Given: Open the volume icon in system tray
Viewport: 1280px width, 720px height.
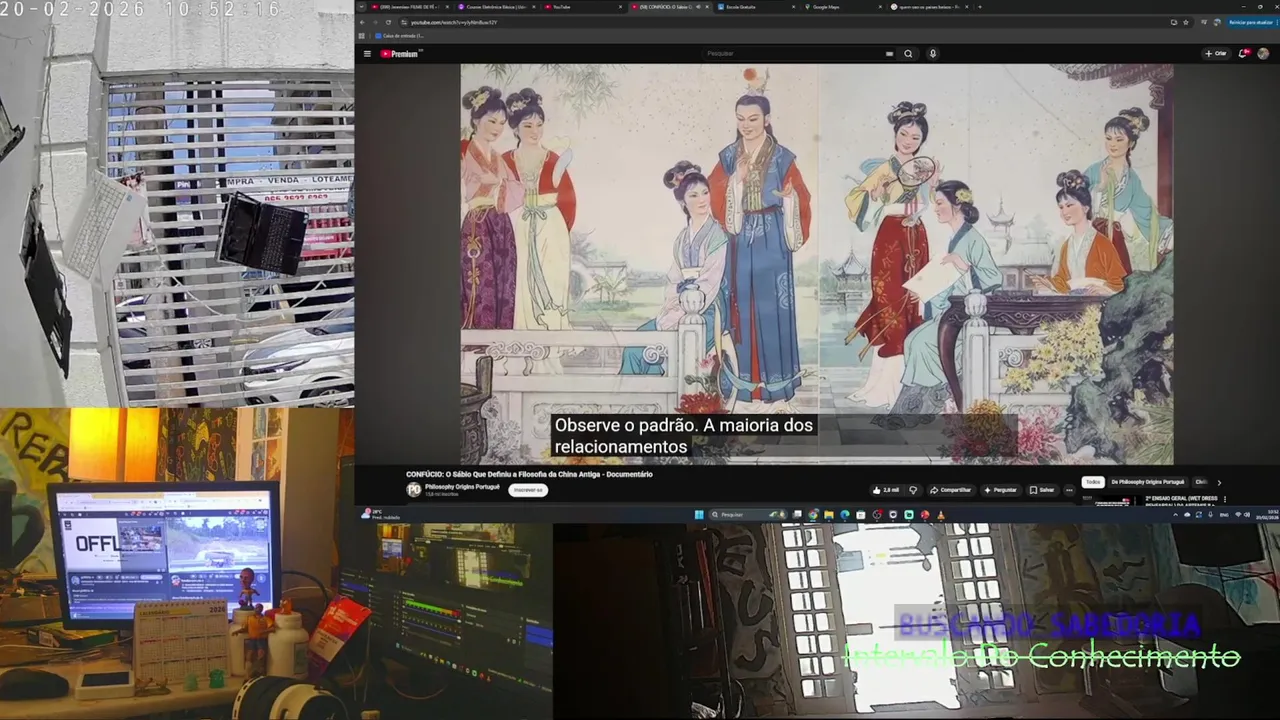Looking at the screenshot, I should [1247, 515].
